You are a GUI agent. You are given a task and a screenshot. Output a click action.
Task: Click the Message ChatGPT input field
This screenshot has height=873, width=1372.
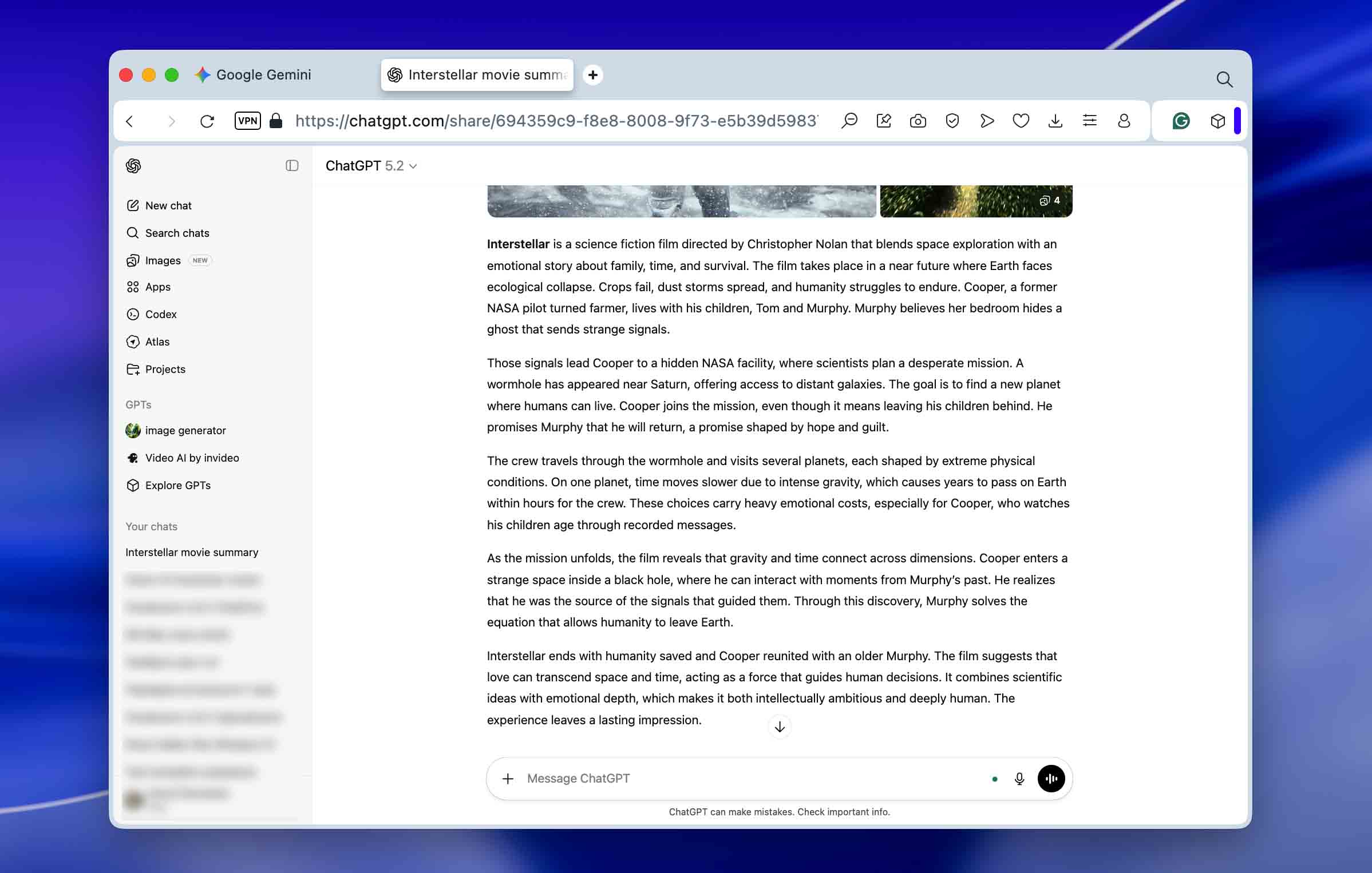pos(744,779)
